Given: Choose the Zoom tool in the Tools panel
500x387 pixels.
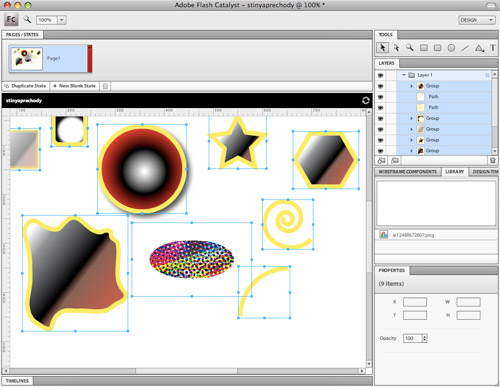Looking at the screenshot, I should click(x=410, y=48).
